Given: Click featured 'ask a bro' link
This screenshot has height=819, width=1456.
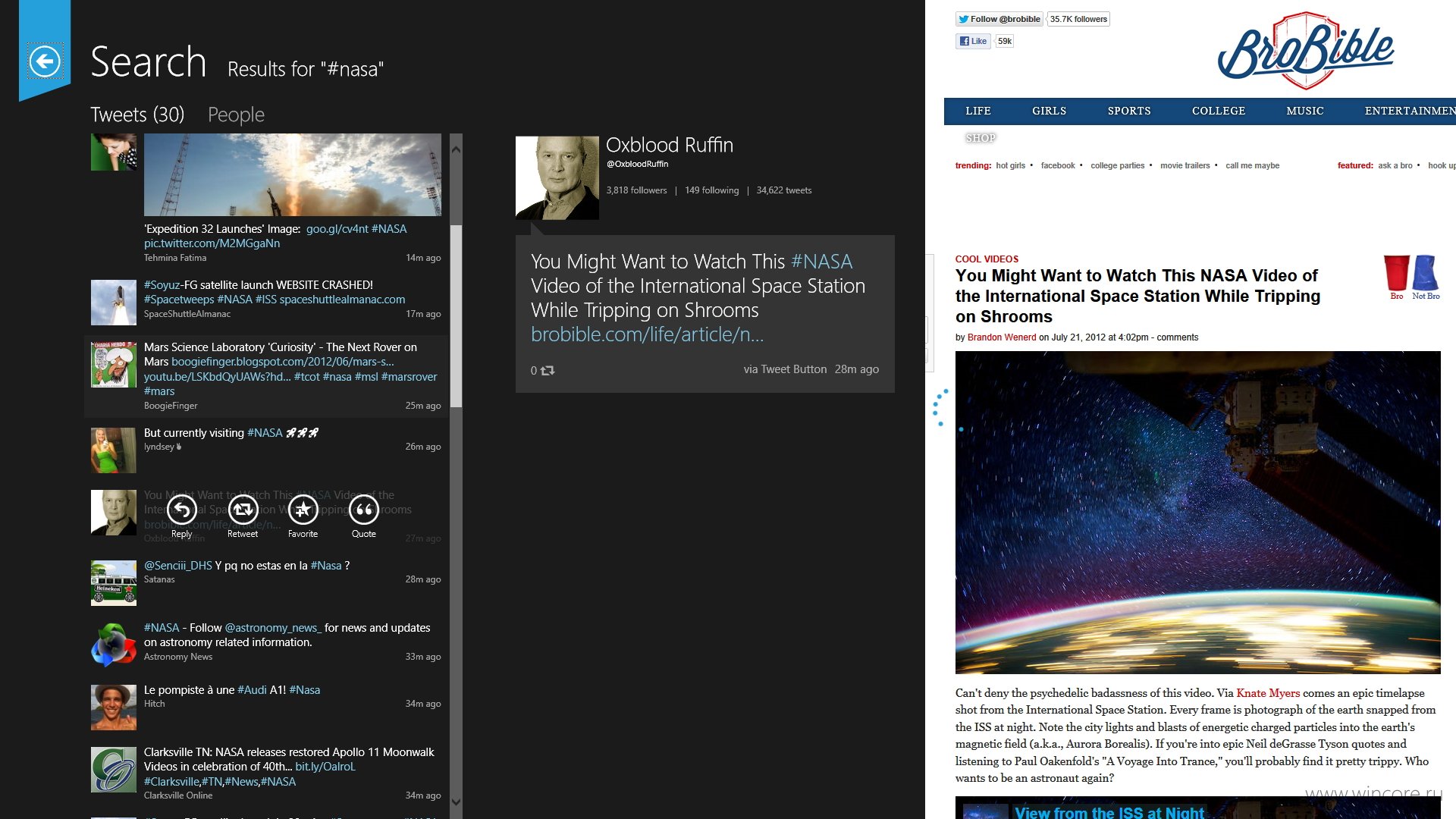Looking at the screenshot, I should (x=1395, y=165).
